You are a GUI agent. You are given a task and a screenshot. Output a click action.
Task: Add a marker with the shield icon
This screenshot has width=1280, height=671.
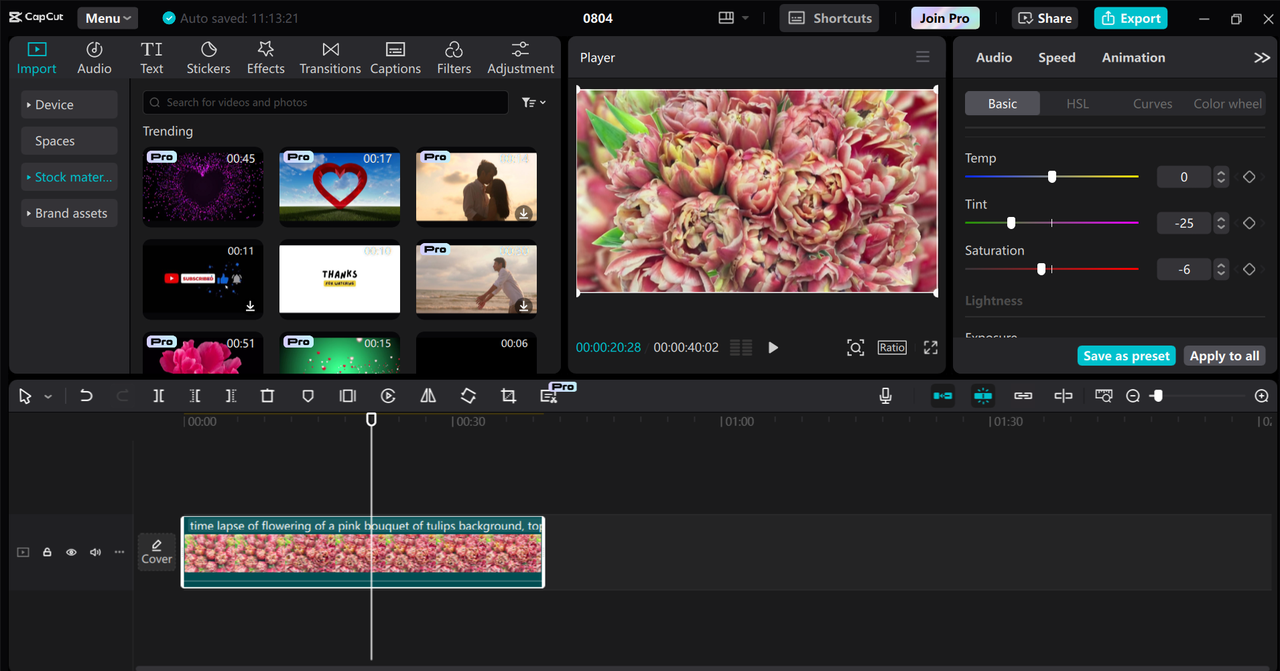coord(308,396)
